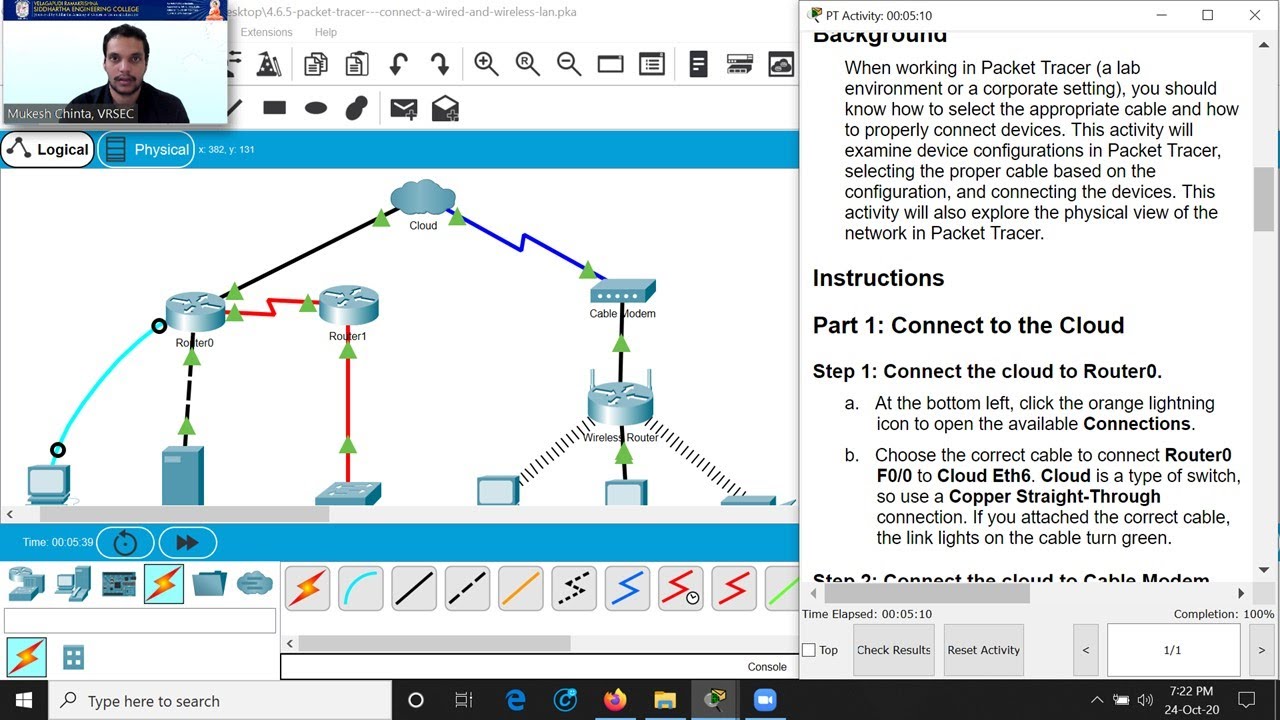Zoom in with the plus magnifier
Viewport: 1280px width, 720px height.
point(486,65)
